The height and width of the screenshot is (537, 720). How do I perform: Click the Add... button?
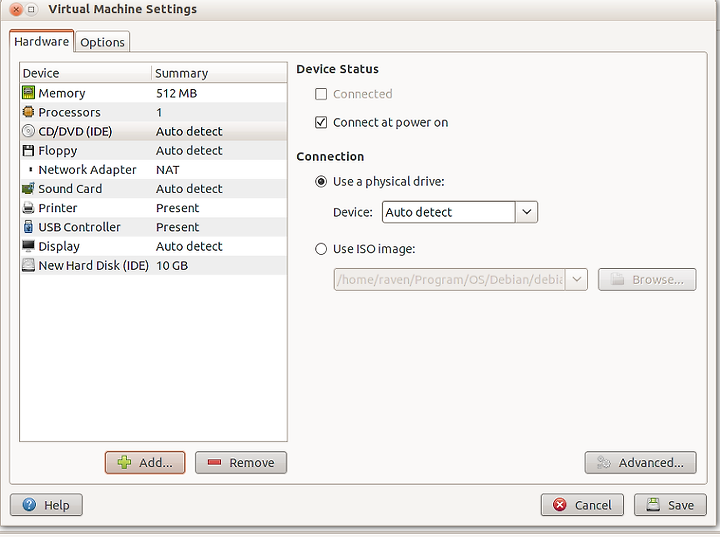(145, 463)
